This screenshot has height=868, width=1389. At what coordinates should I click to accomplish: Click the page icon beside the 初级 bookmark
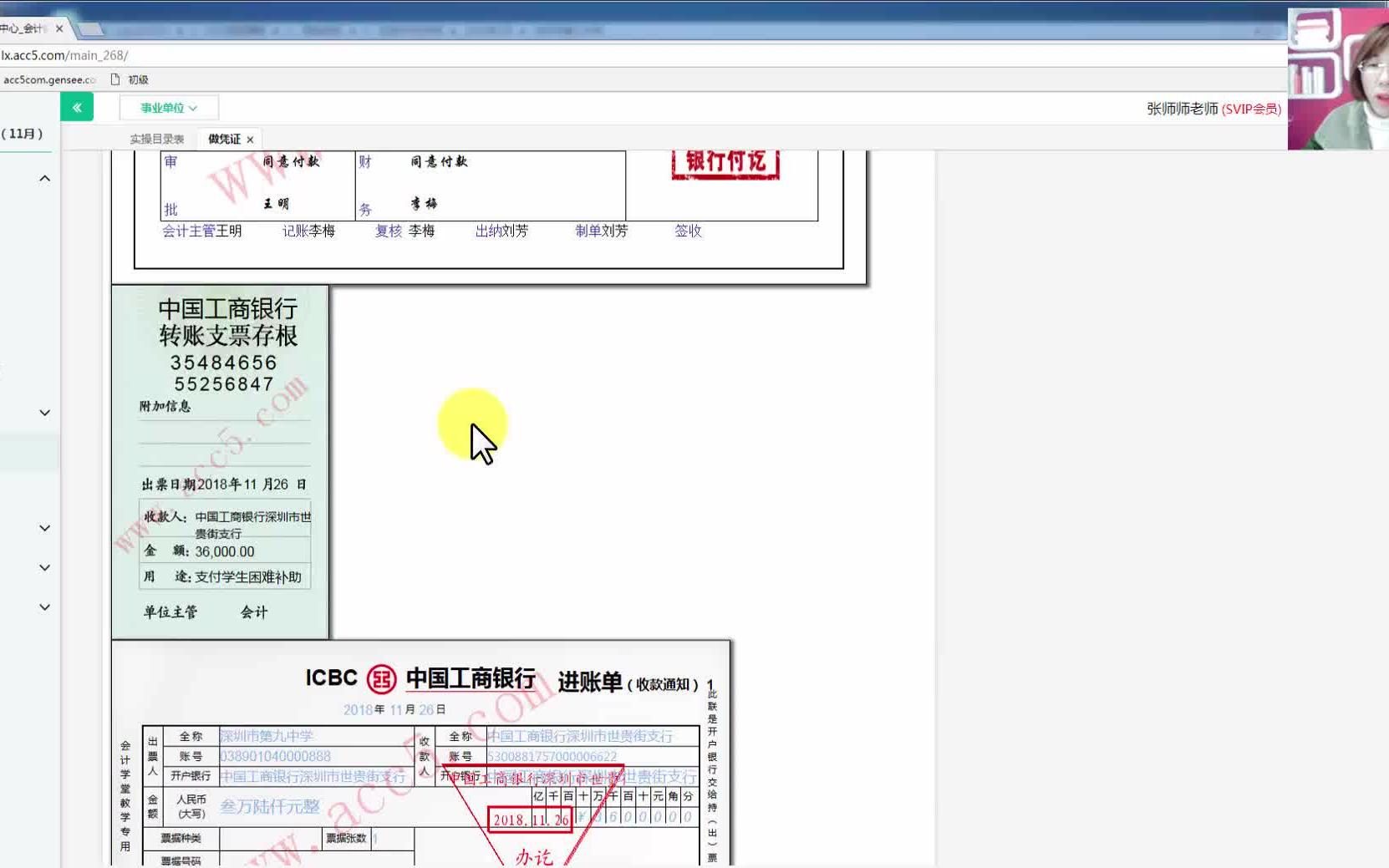point(114,79)
